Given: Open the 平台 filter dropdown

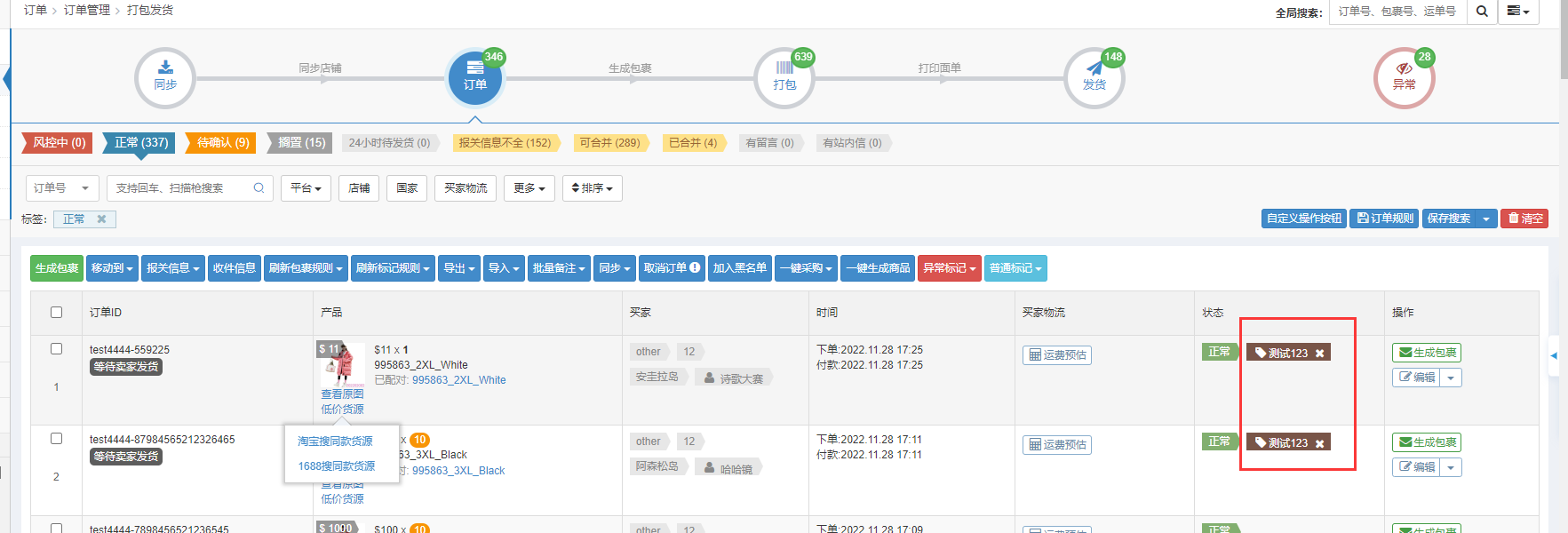Looking at the screenshot, I should point(306,188).
